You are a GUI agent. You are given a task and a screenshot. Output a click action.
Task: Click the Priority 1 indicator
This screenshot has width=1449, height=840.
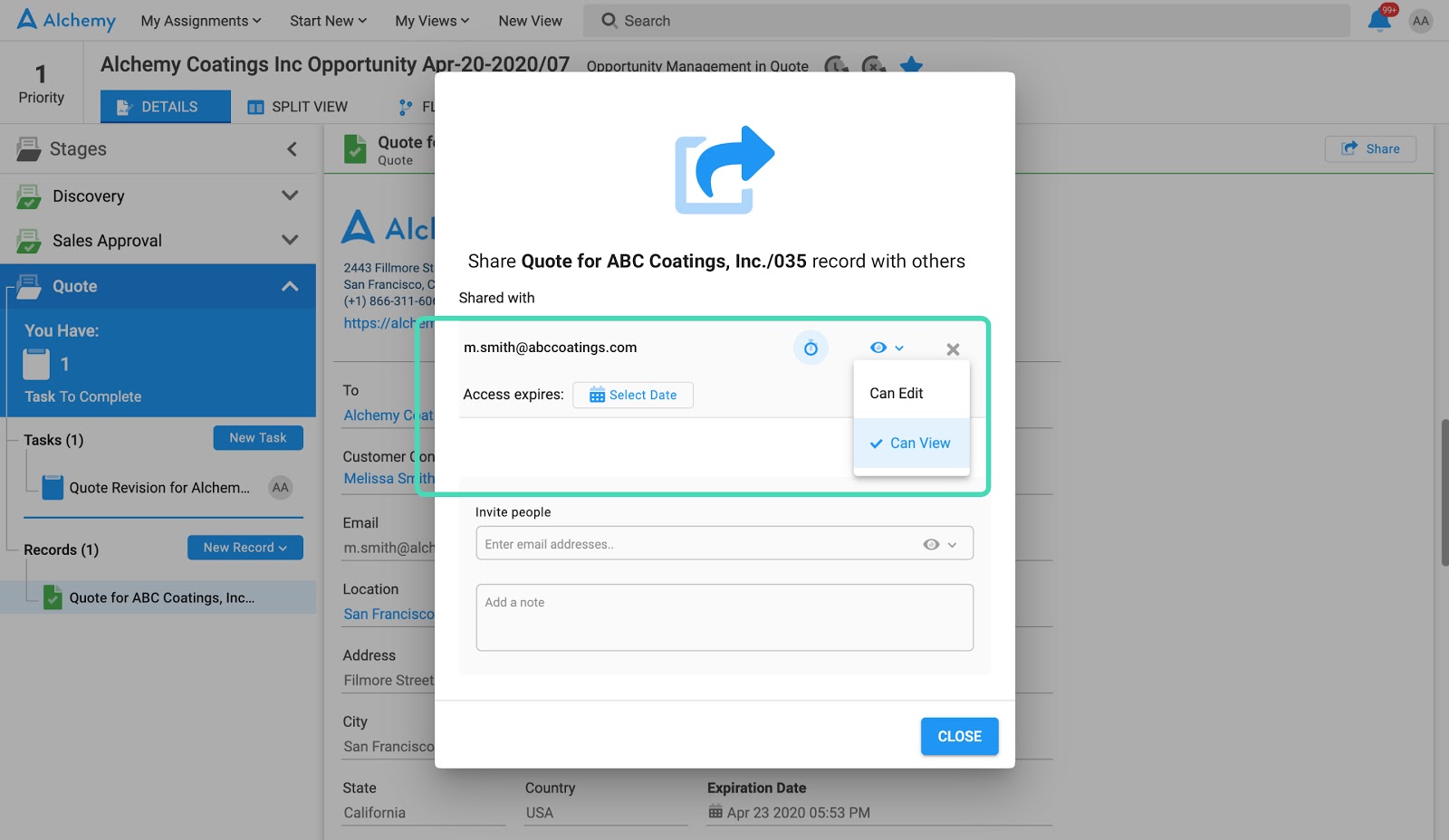click(41, 82)
